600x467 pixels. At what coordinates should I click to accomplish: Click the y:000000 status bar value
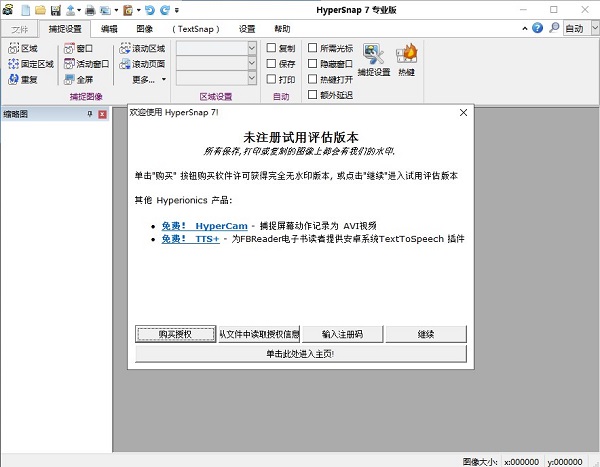coord(564,462)
